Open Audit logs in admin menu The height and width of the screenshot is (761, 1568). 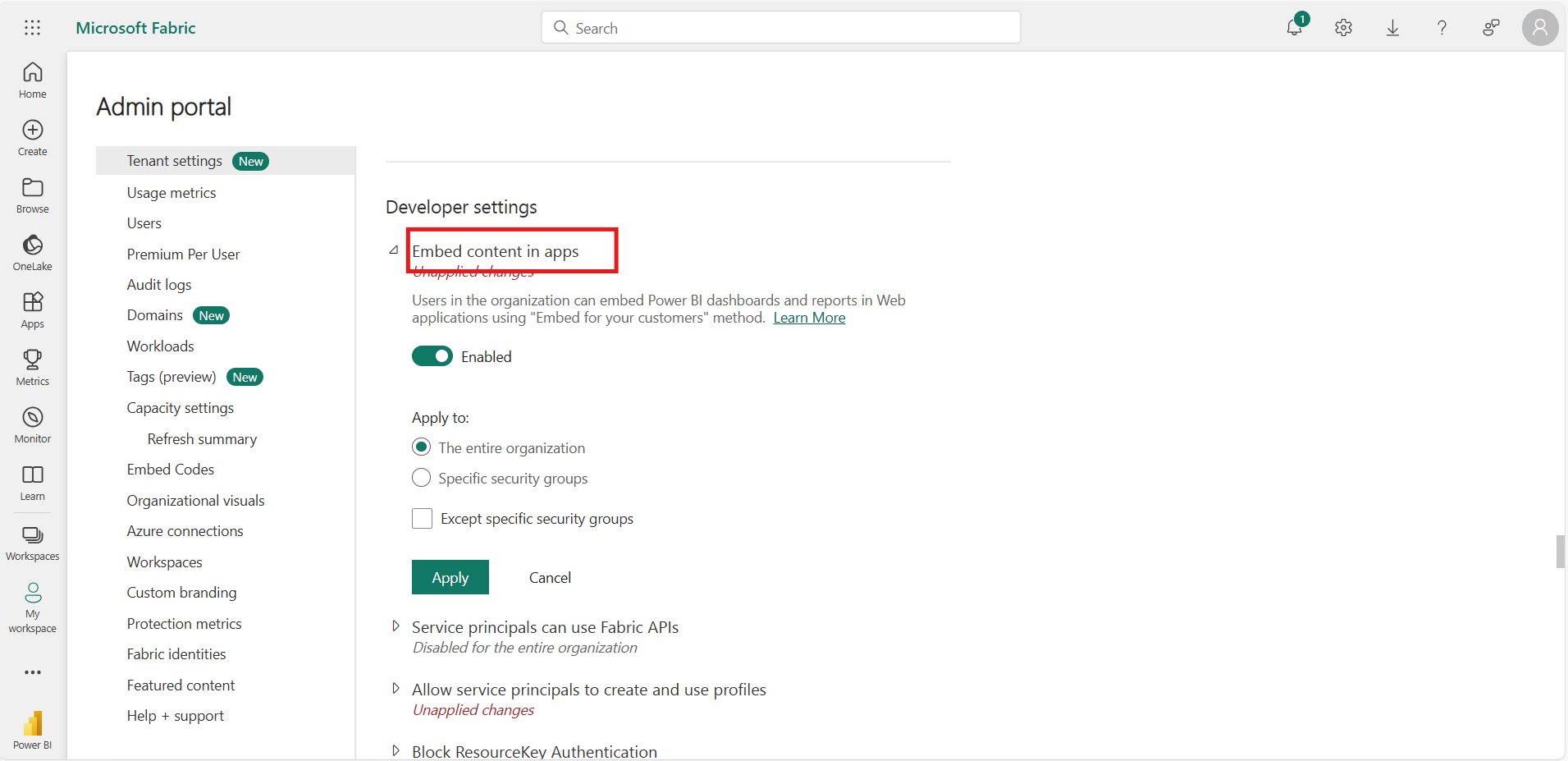tap(159, 285)
